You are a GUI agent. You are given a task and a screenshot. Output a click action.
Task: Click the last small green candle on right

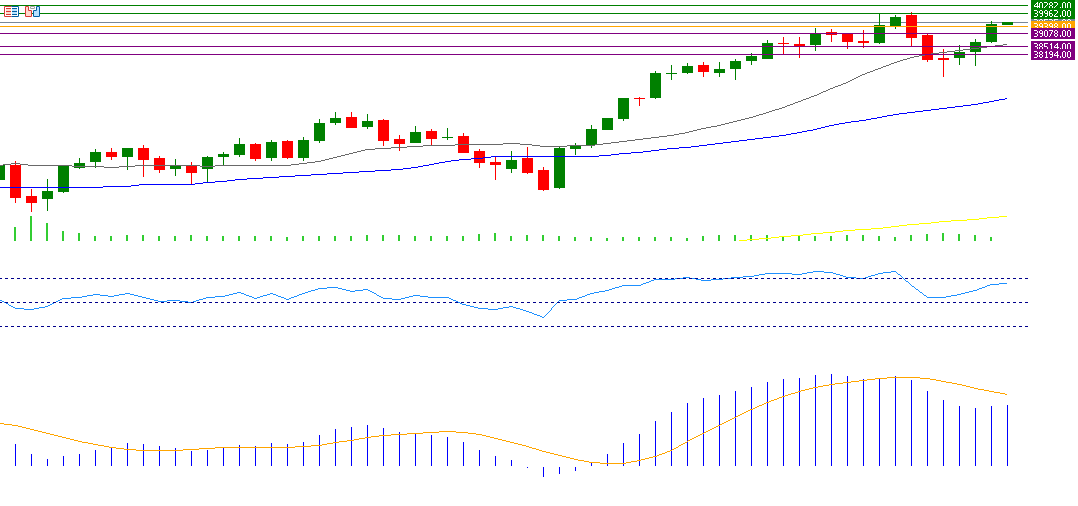[1007, 23]
